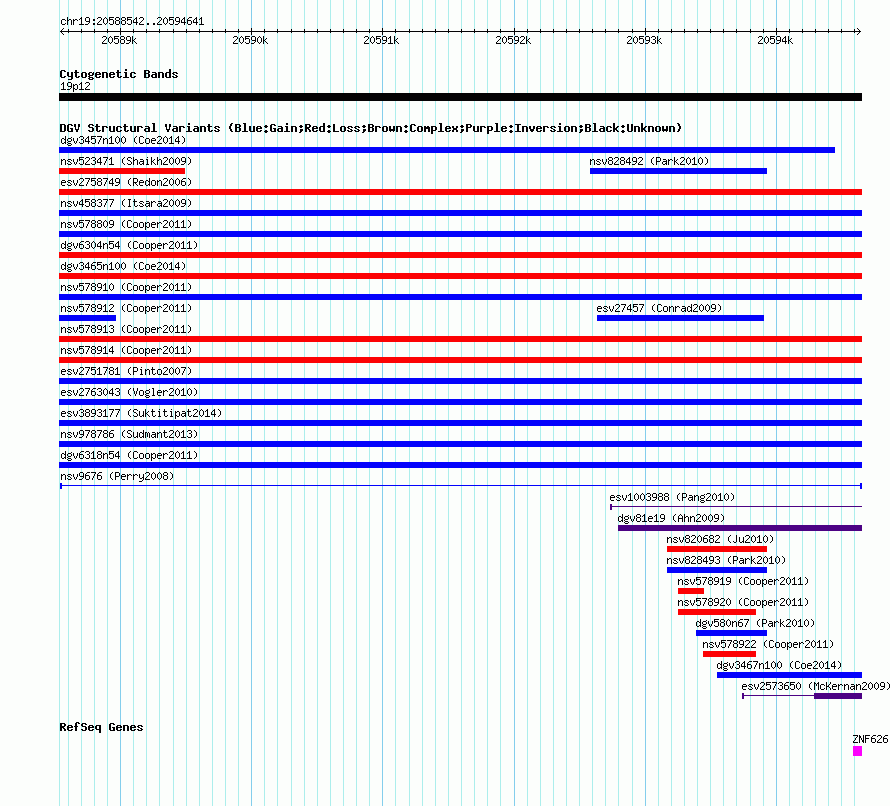The width and height of the screenshot is (890, 806).
Task: Click the nsv578910 (Cooper2011) label
Action: click(x=126, y=287)
